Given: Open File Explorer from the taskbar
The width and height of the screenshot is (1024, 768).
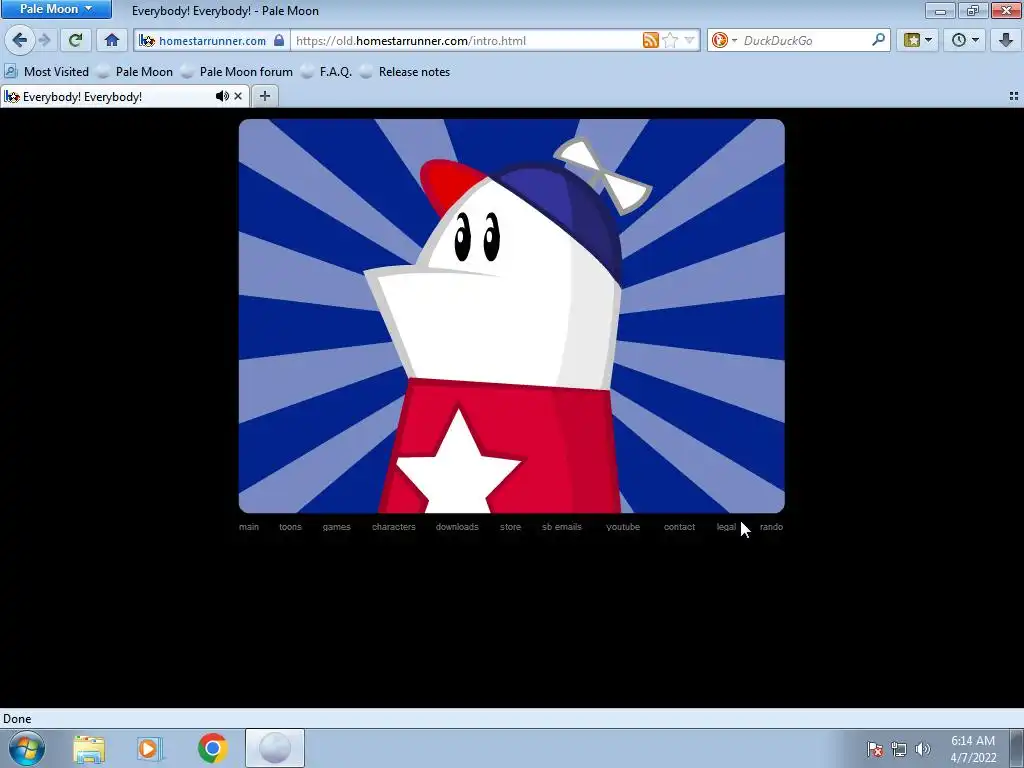Looking at the screenshot, I should [89, 748].
